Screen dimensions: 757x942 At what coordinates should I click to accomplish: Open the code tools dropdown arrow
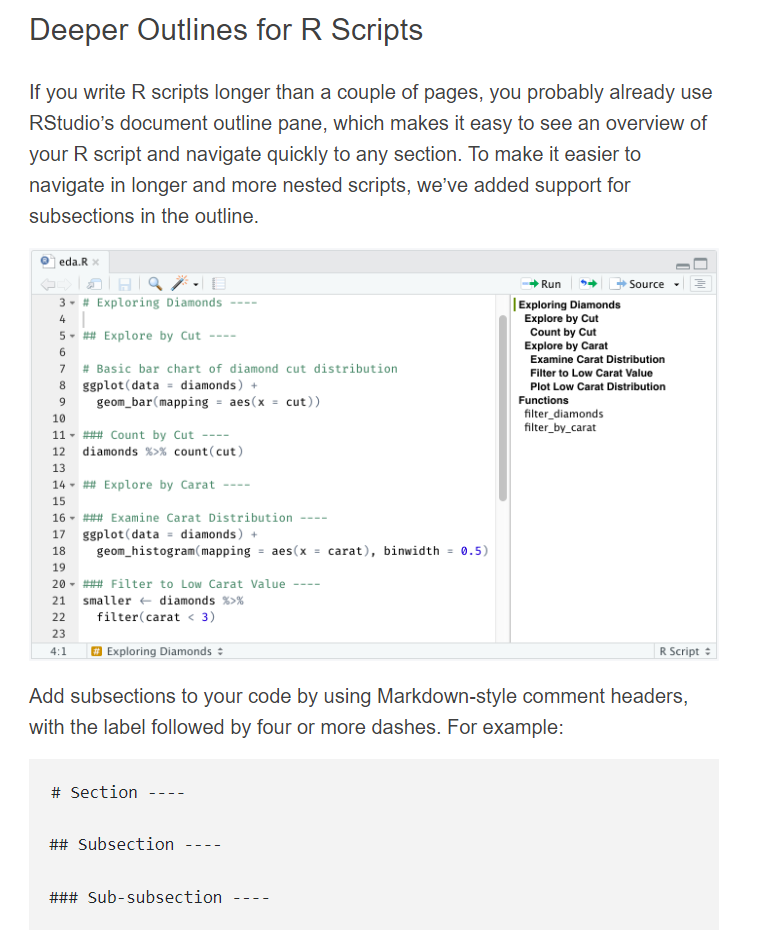click(x=196, y=285)
